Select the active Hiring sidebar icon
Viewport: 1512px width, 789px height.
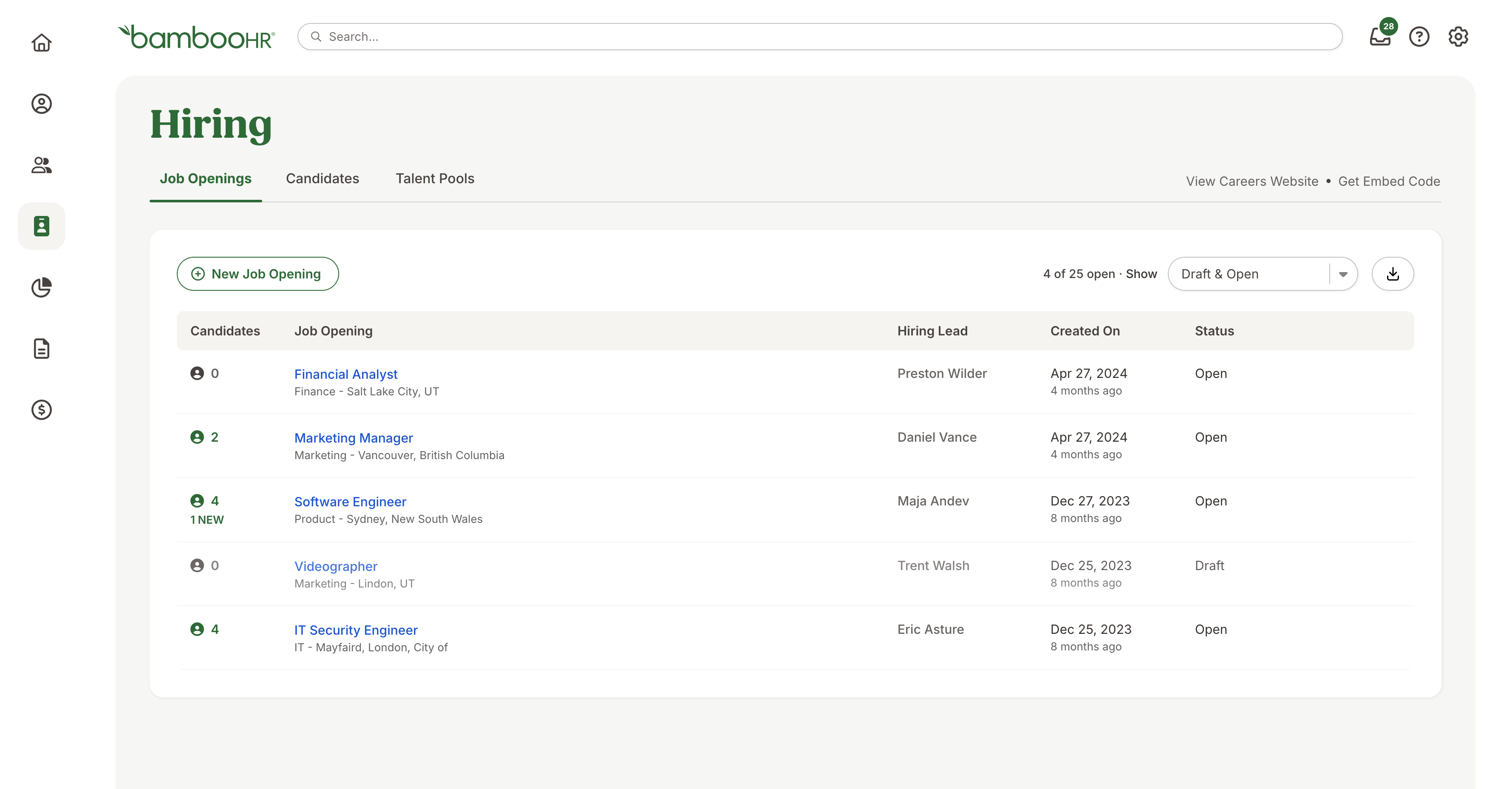point(41,226)
